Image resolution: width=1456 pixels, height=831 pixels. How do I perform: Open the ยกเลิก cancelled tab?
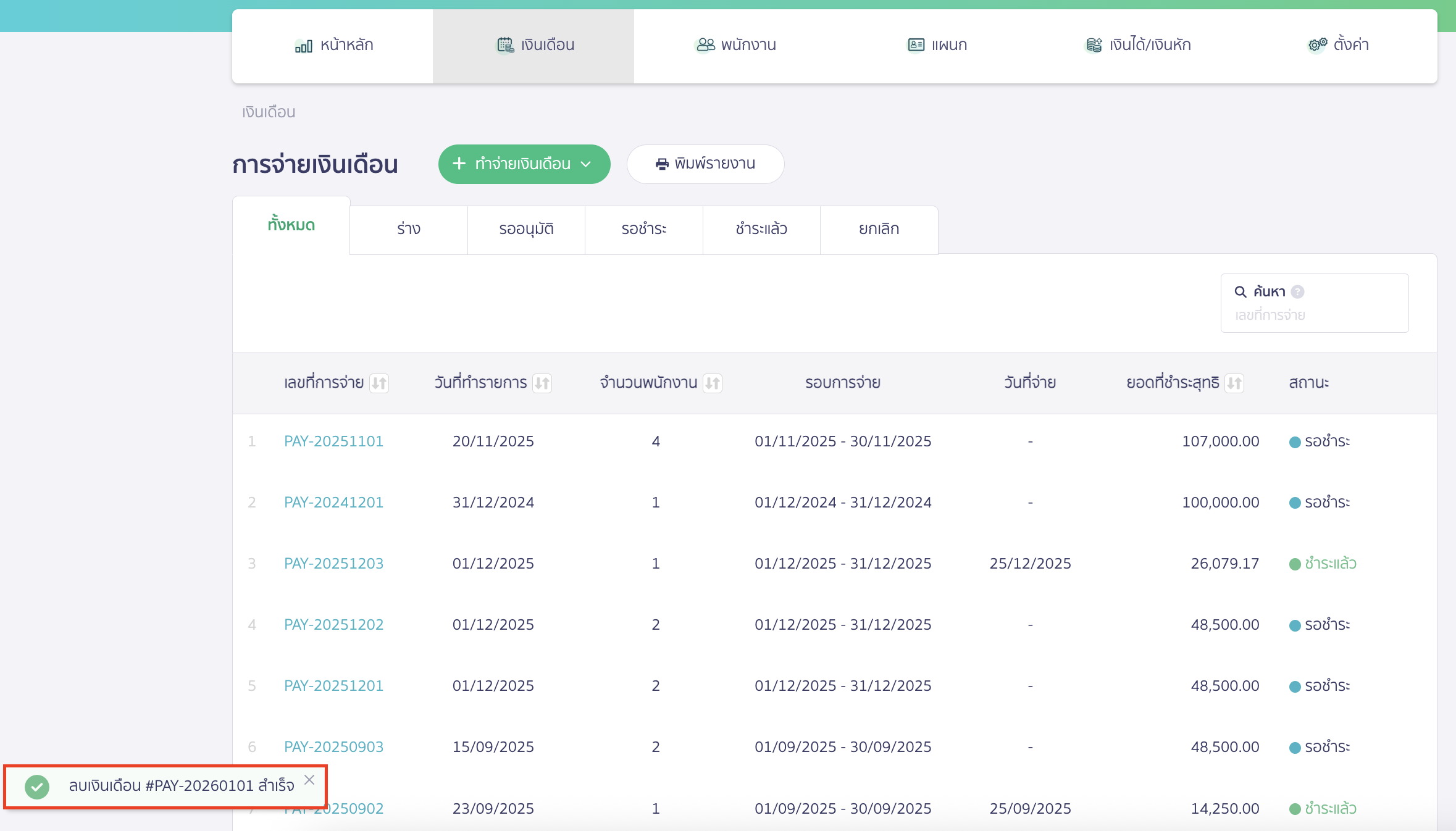(879, 229)
